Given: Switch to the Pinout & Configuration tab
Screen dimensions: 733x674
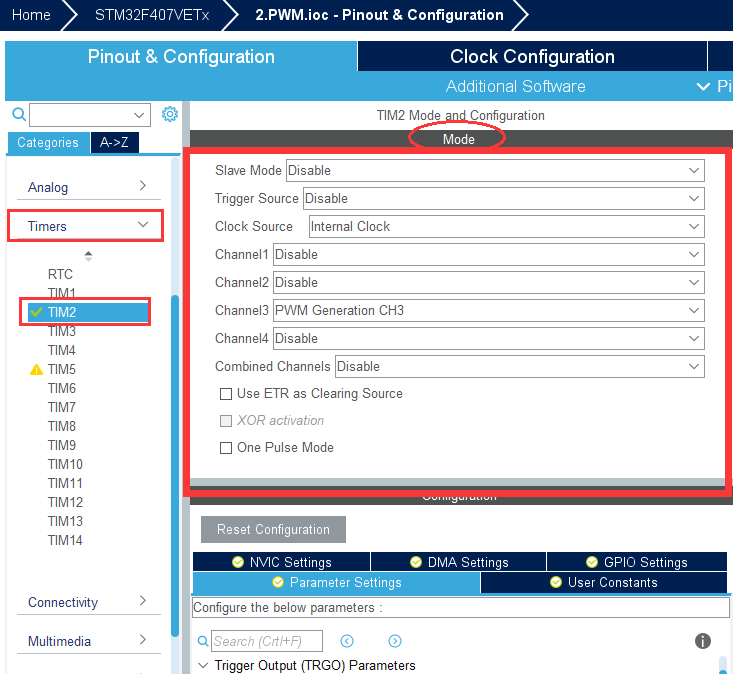Looking at the screenshot, I should tap(181, 57).
